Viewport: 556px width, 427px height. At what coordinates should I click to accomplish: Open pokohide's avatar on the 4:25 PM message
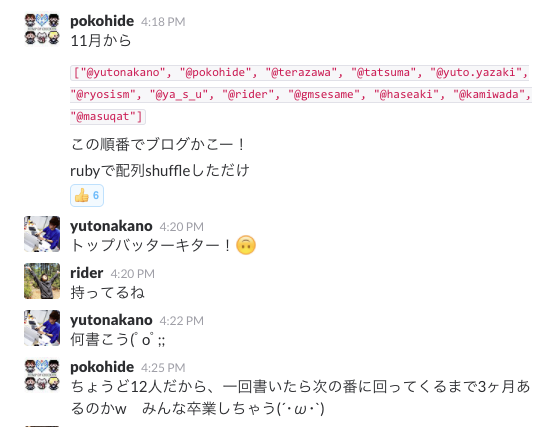(x=42, y=375)
